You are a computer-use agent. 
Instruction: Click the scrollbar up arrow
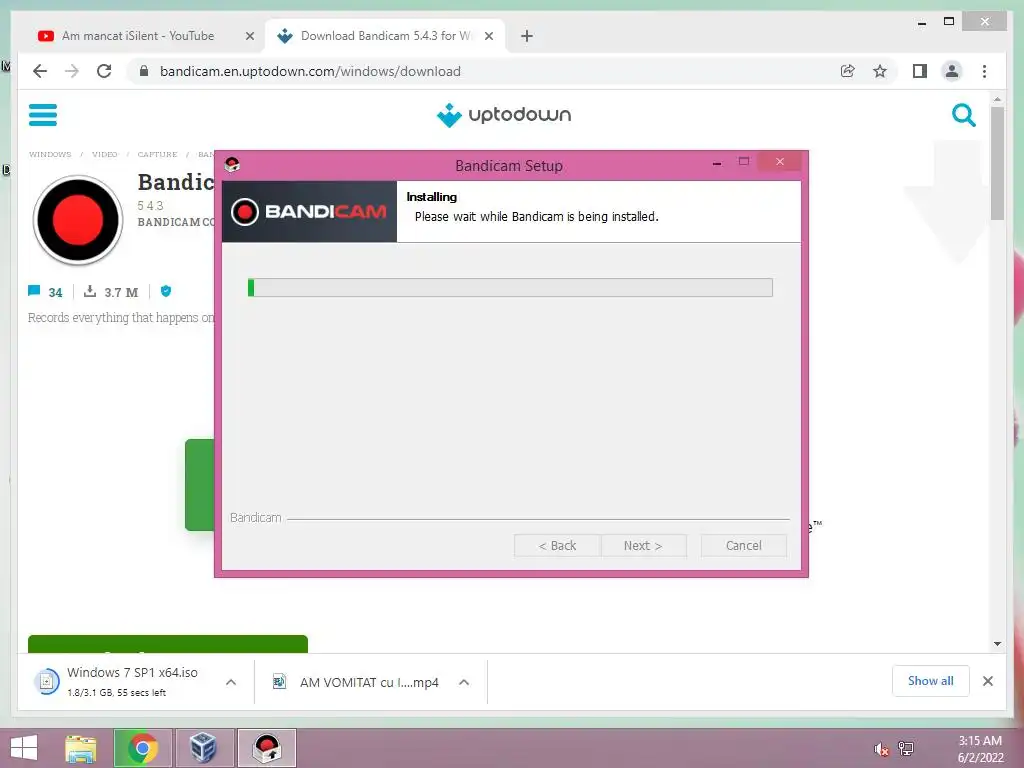(x=997, y=99)
